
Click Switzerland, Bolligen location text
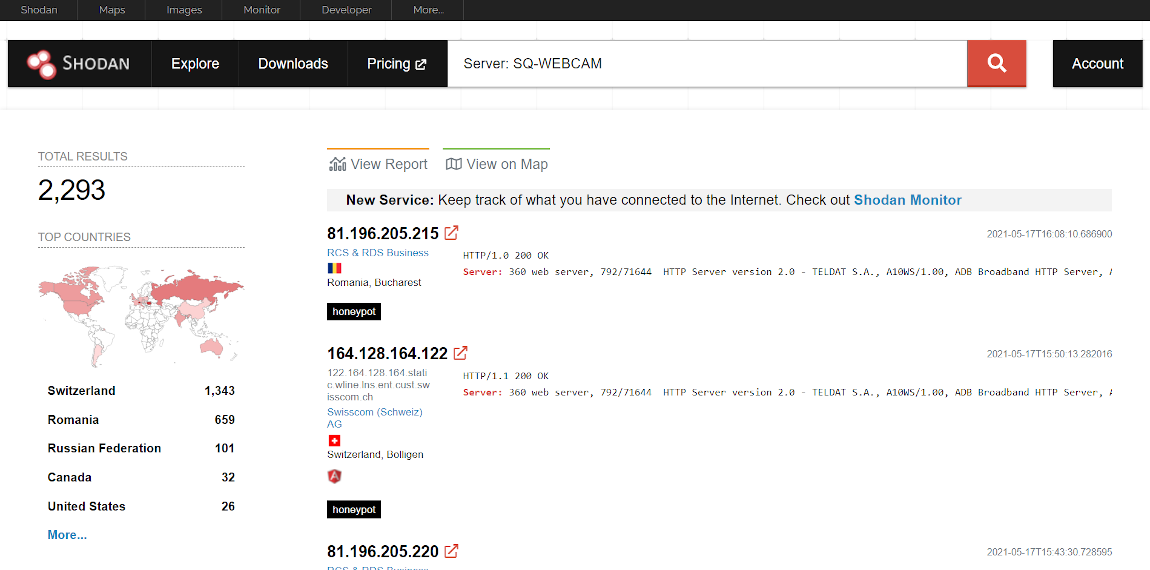(x=376, y=455)
